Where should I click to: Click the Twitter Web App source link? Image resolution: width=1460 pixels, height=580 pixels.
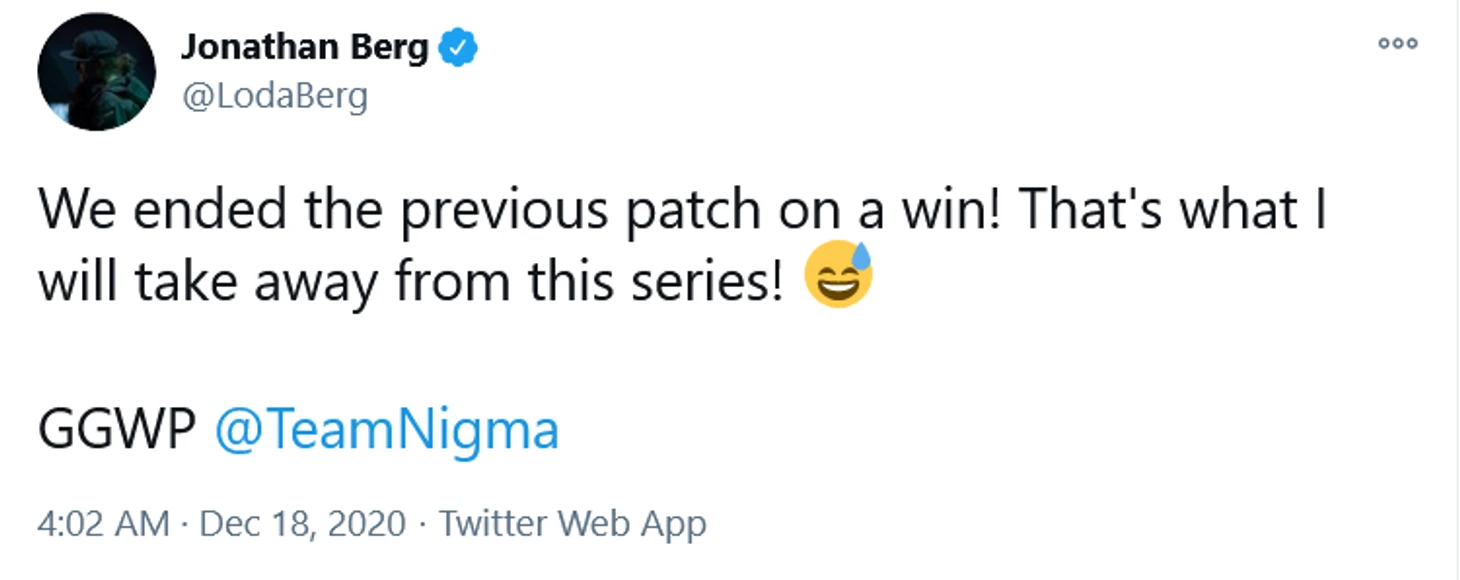[x=573, y=524]
